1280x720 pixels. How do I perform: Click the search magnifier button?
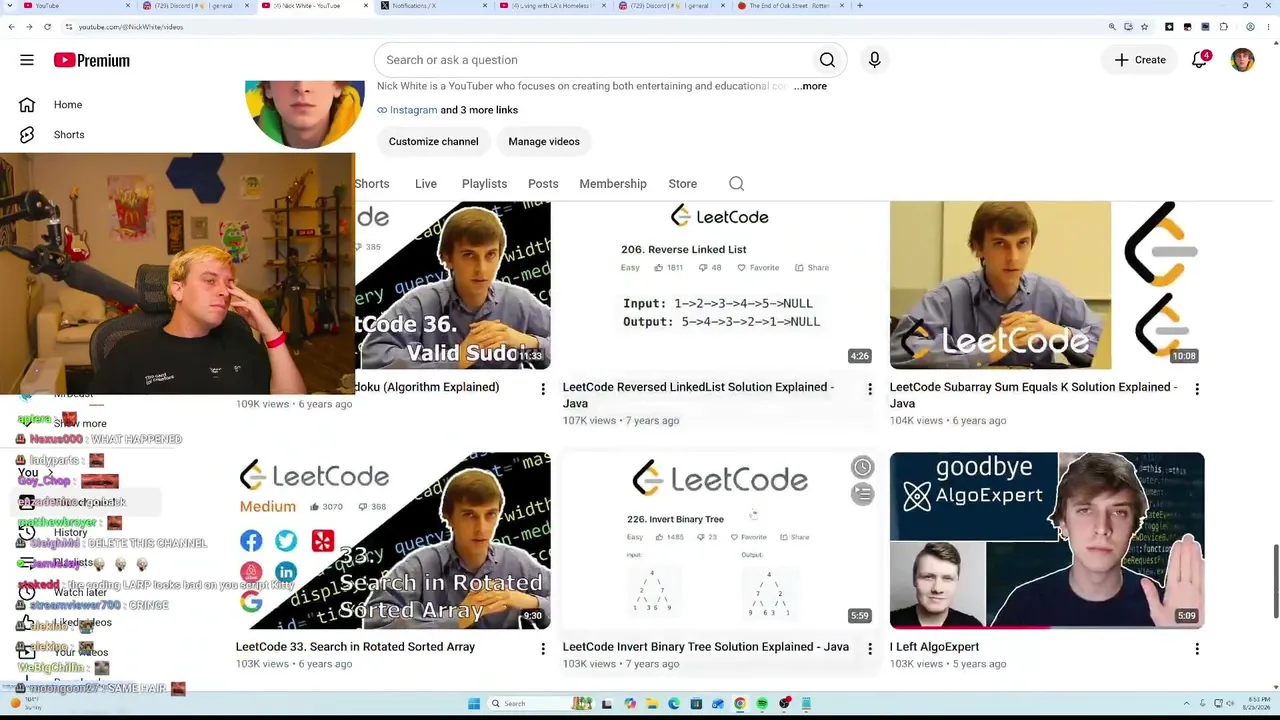(827, 60)
